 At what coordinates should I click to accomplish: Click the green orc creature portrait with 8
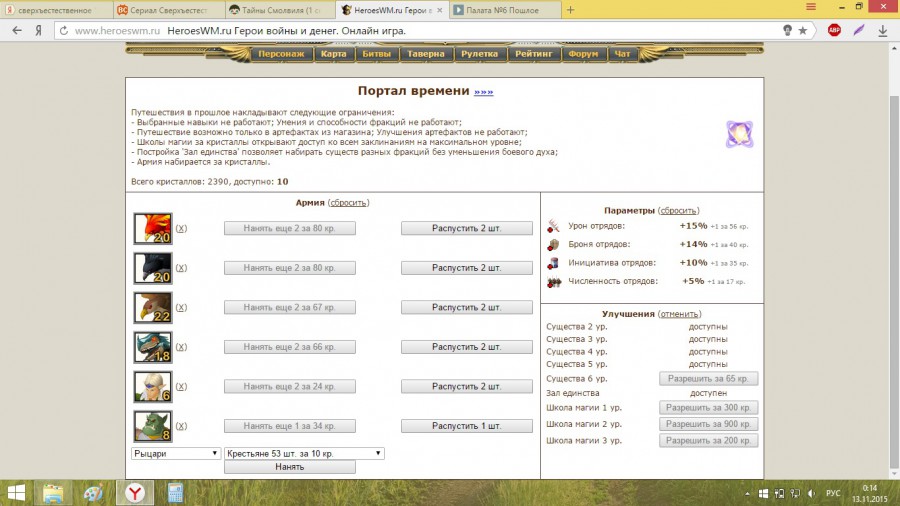(x=153, y=426)
